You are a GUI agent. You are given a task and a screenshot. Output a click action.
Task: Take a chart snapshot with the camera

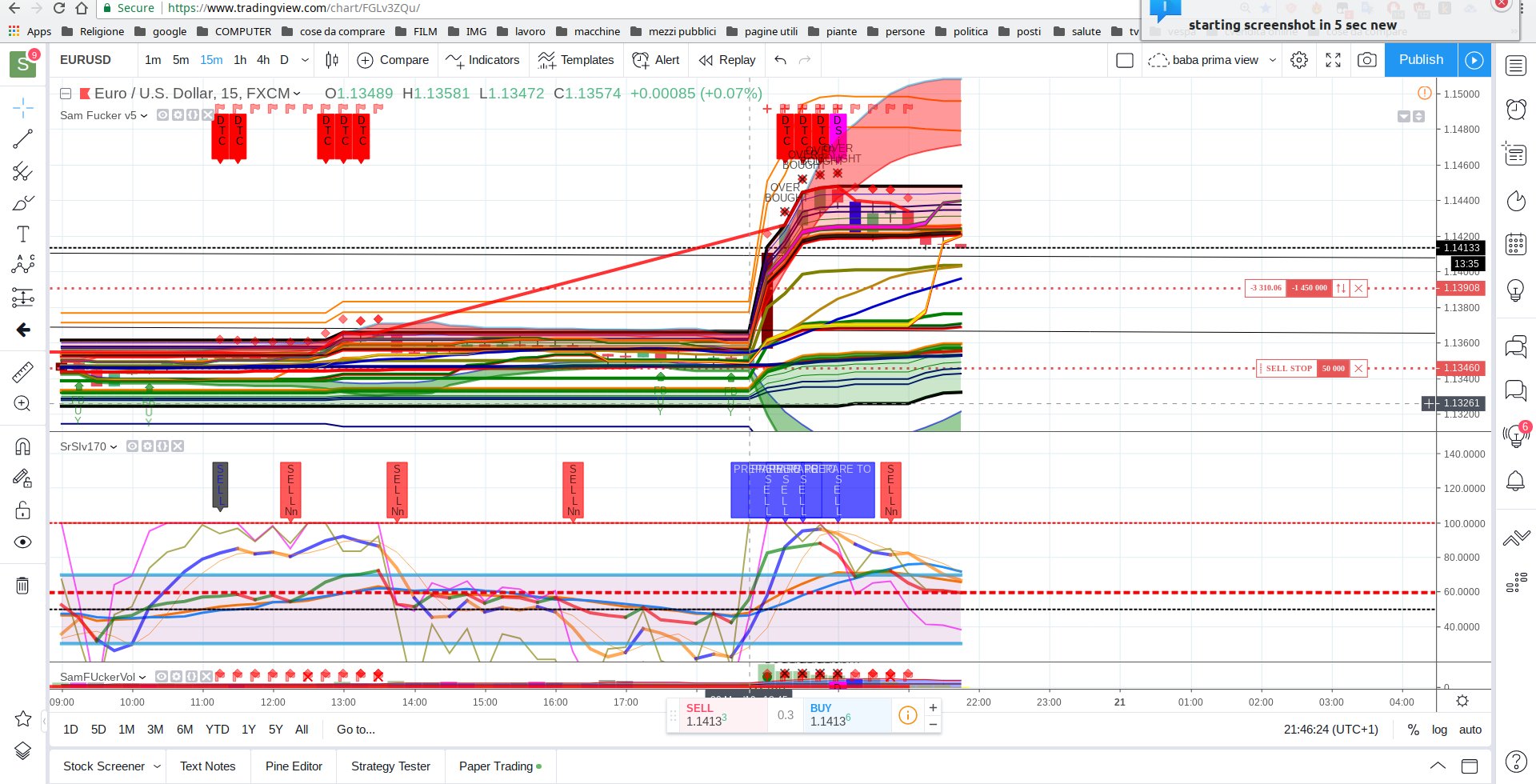tap(1367, 60)
